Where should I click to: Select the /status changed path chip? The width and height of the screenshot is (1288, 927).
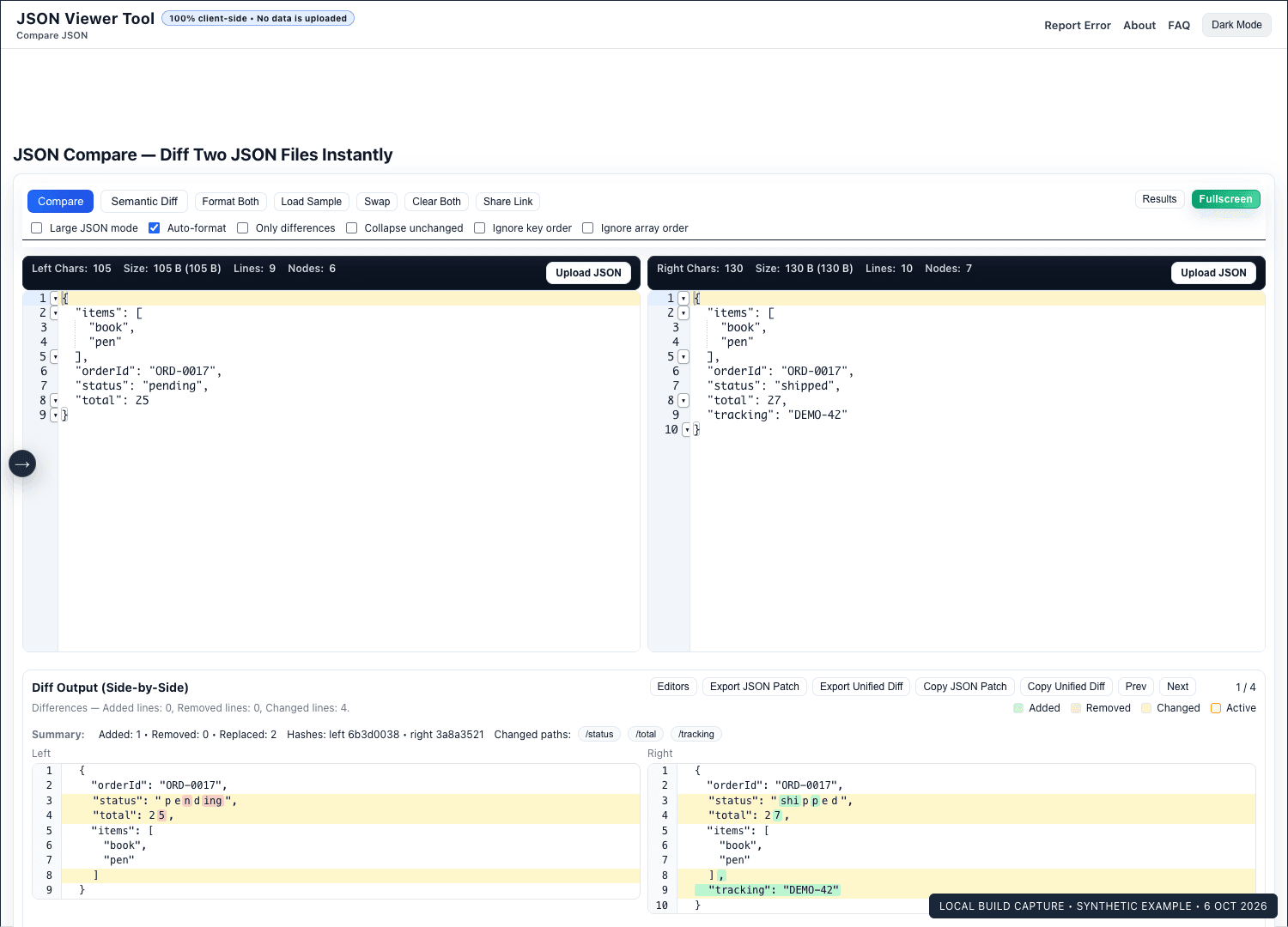click(x=599, y=735)
